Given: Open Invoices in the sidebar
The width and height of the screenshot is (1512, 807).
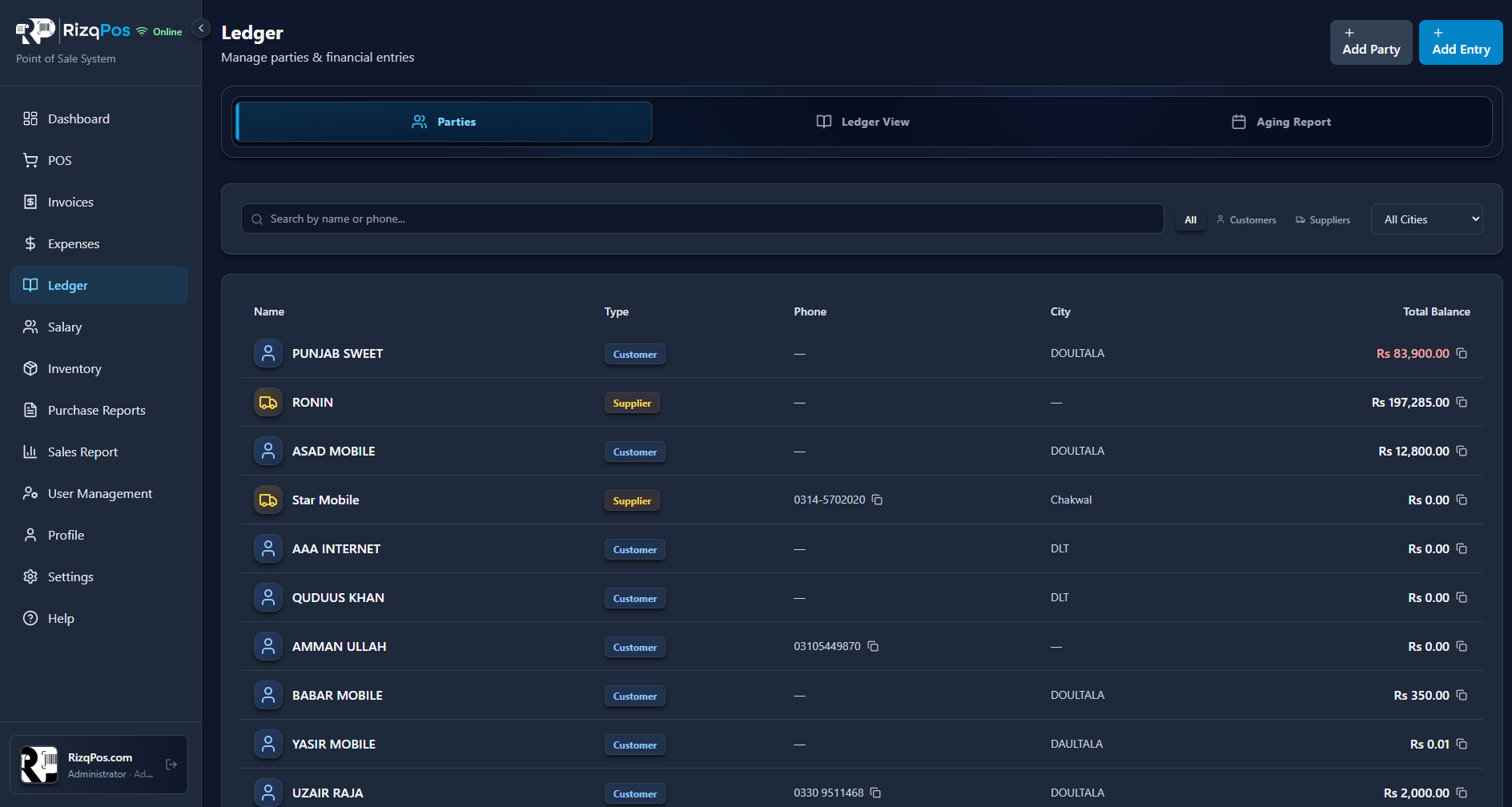Looking at the screenshot, I should 99,202.
